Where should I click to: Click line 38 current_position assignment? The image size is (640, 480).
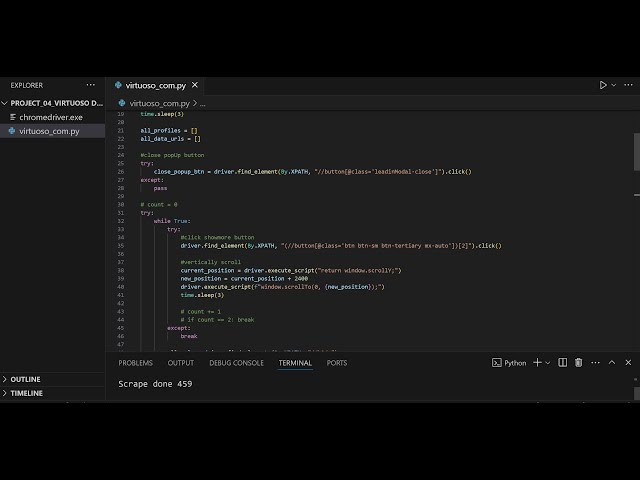[291, 270]
